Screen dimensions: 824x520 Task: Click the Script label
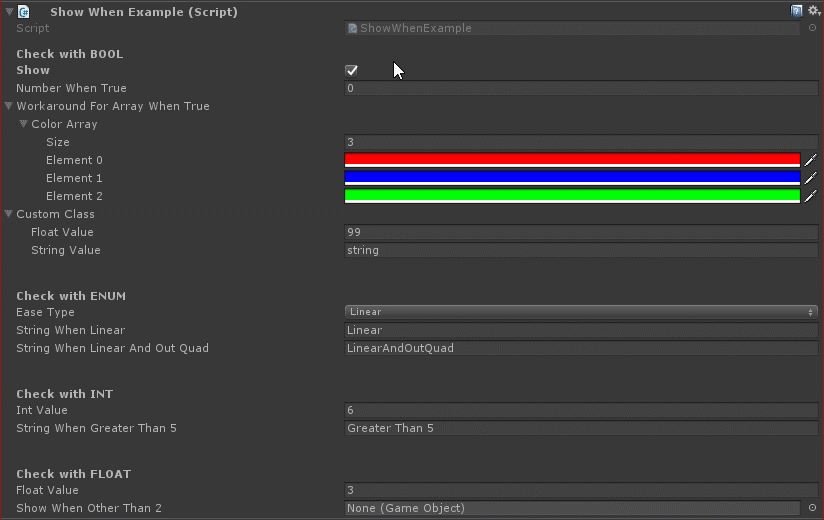[x=33, y=28]
